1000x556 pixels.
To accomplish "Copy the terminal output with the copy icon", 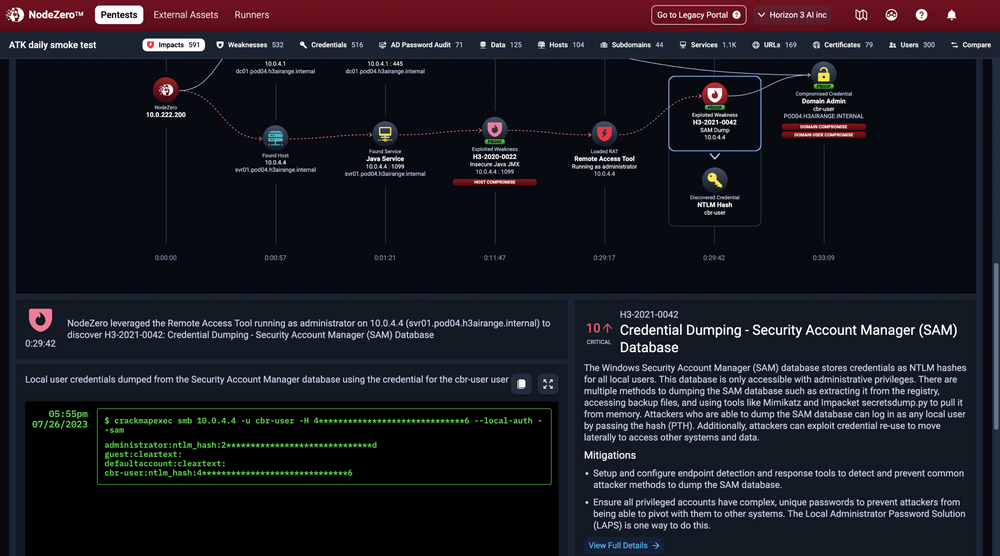I will coord(521,383).
